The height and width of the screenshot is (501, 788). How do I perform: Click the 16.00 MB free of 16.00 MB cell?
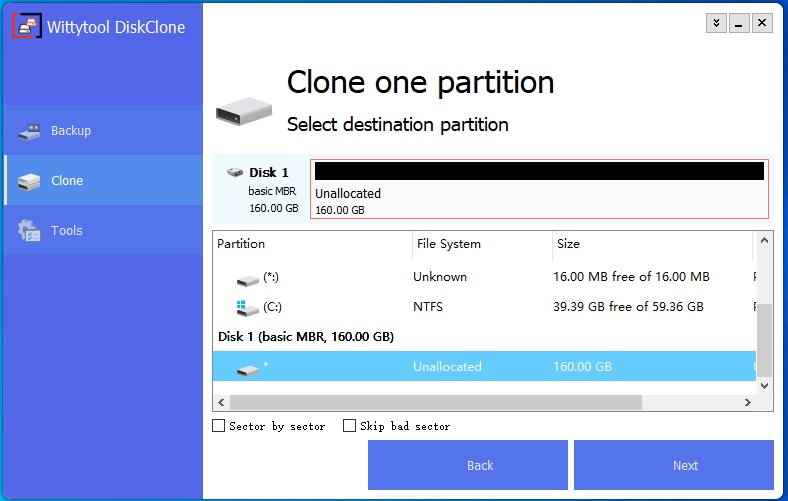tap(631, 277)
